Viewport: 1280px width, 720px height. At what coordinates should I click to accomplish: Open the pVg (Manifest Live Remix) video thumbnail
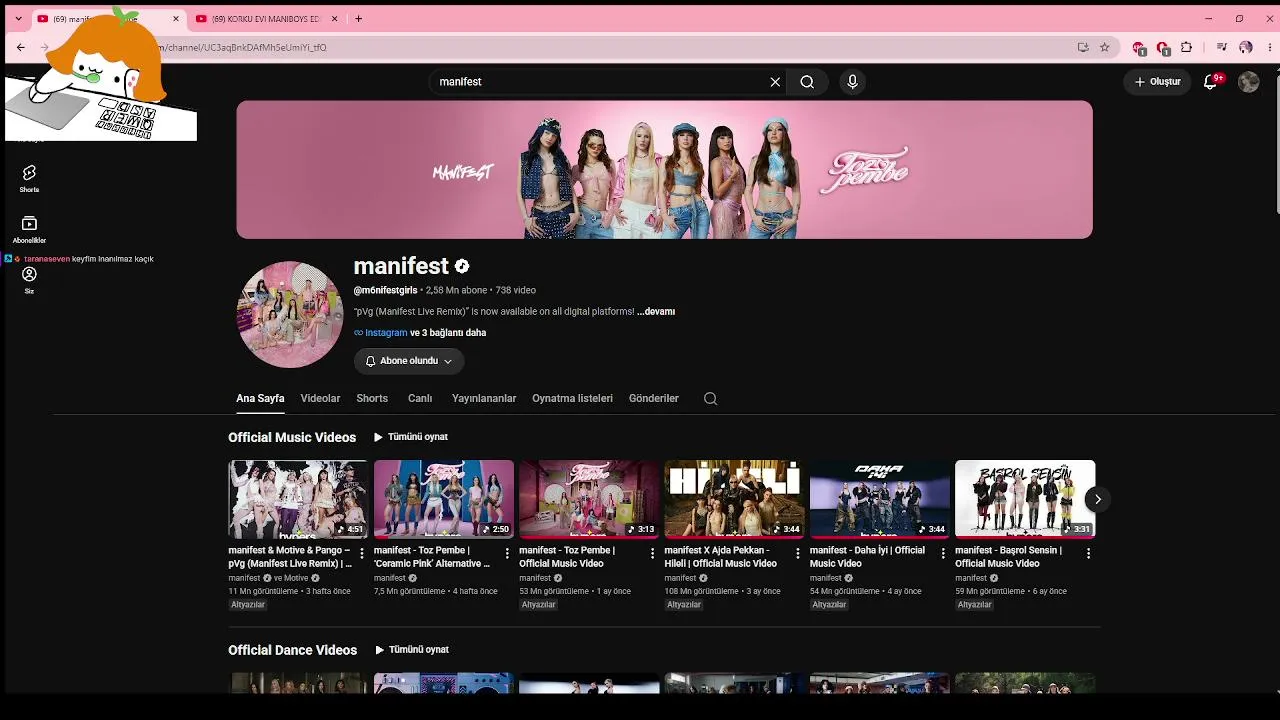pos(298,499)
